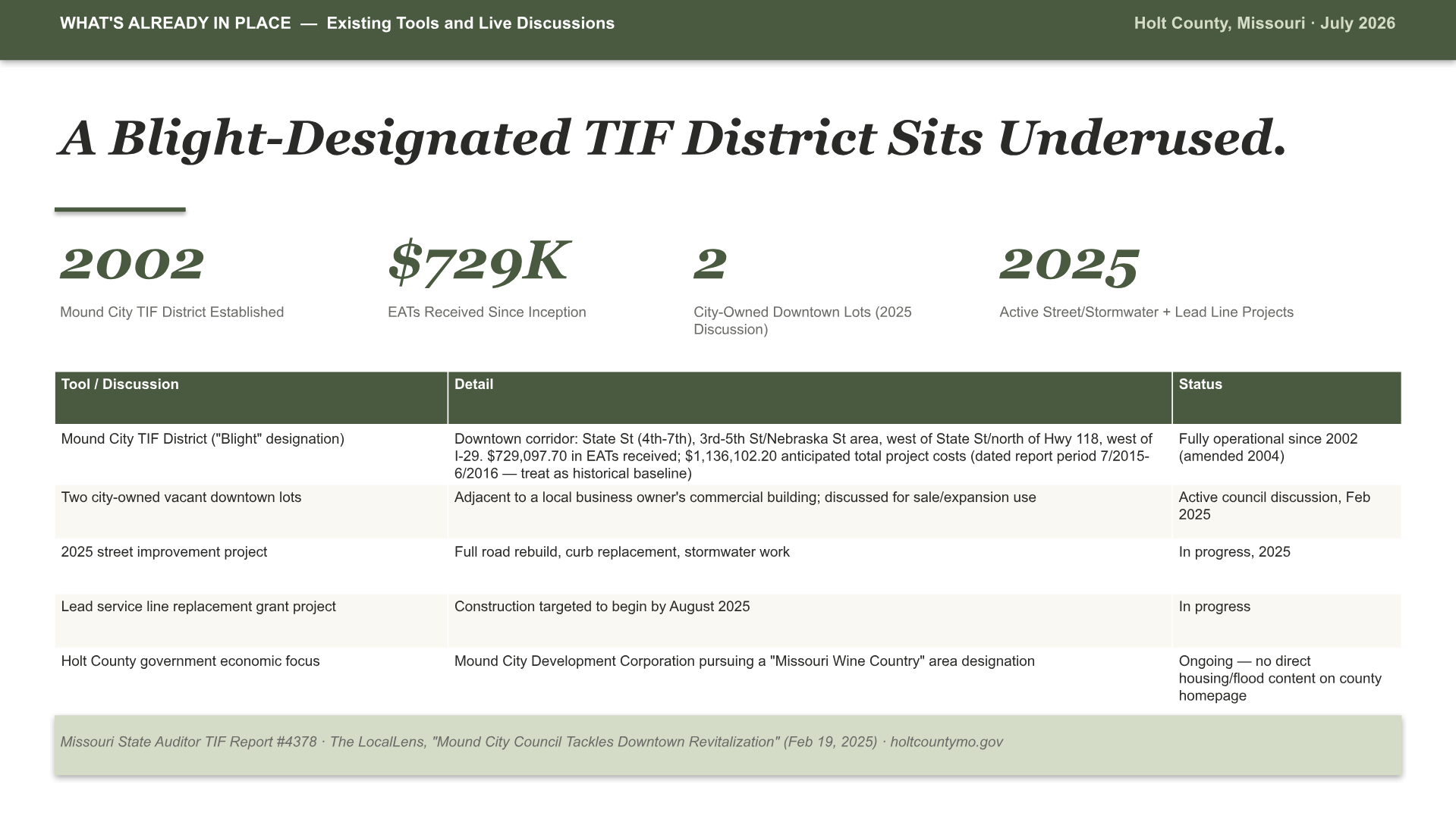The image size is (1456, 819).
Task: Click the "Detail" column header
Action: tap(810, 397)
